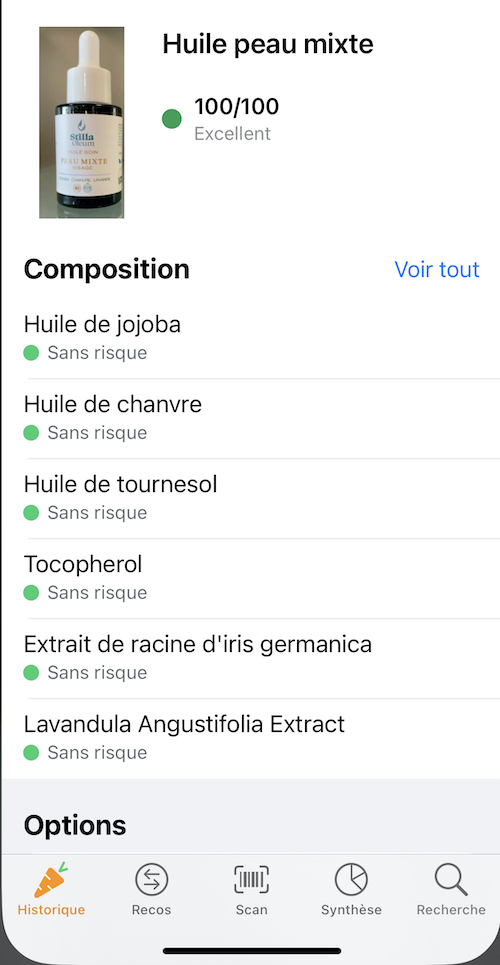Tap the Composition section heading
The height and width of the screenshot is (965, 500).
tap(107, 270)
